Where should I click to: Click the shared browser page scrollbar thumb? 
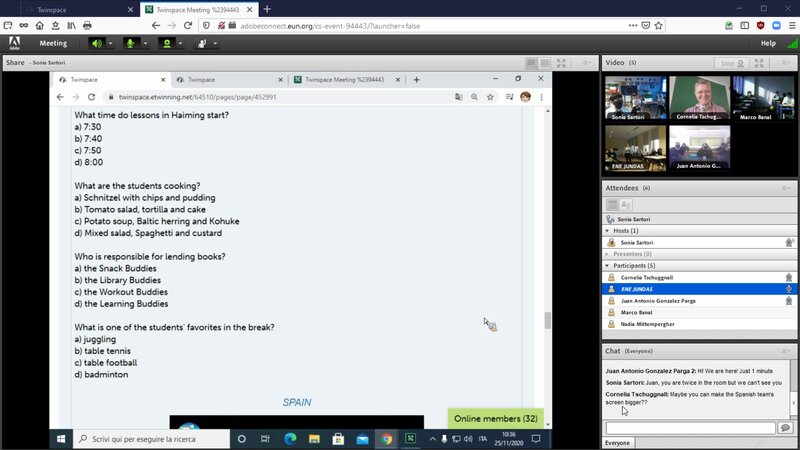point(548,321)
